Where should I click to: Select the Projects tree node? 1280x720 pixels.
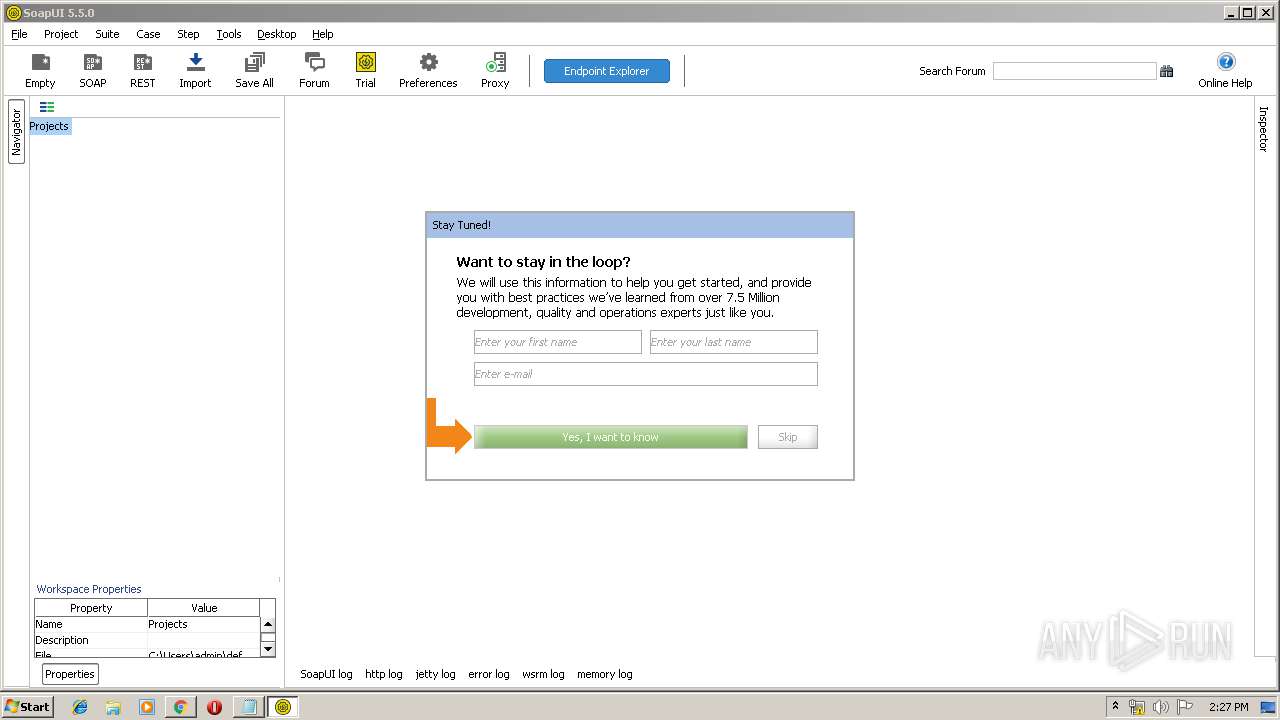(49, 126)
